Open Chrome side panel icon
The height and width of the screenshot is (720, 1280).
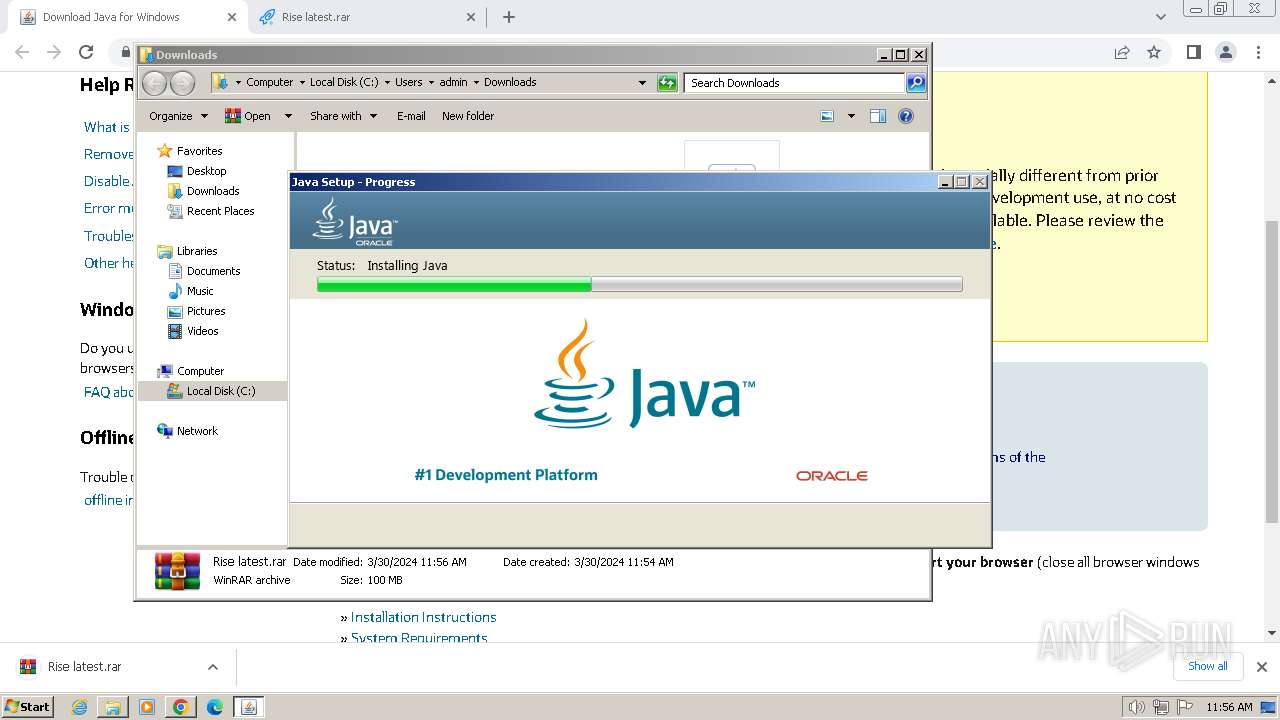click(1193, 52)
